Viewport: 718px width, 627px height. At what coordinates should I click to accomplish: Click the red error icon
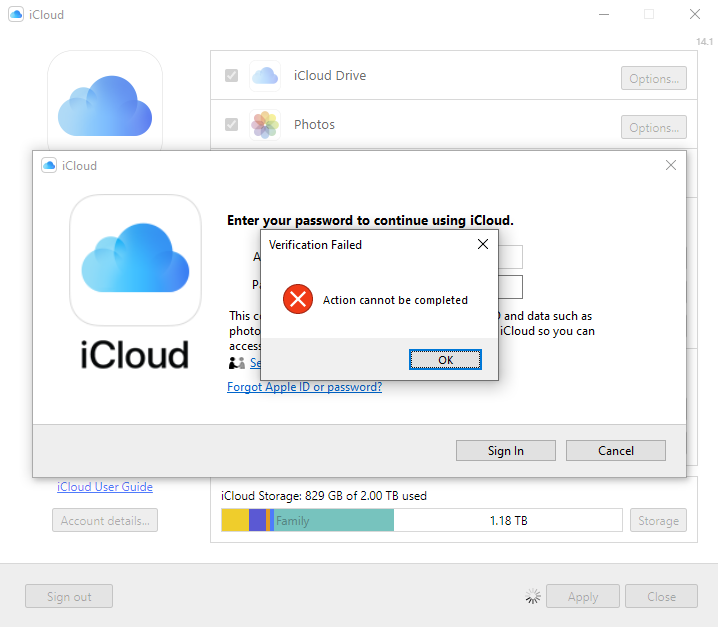[298, 300]
